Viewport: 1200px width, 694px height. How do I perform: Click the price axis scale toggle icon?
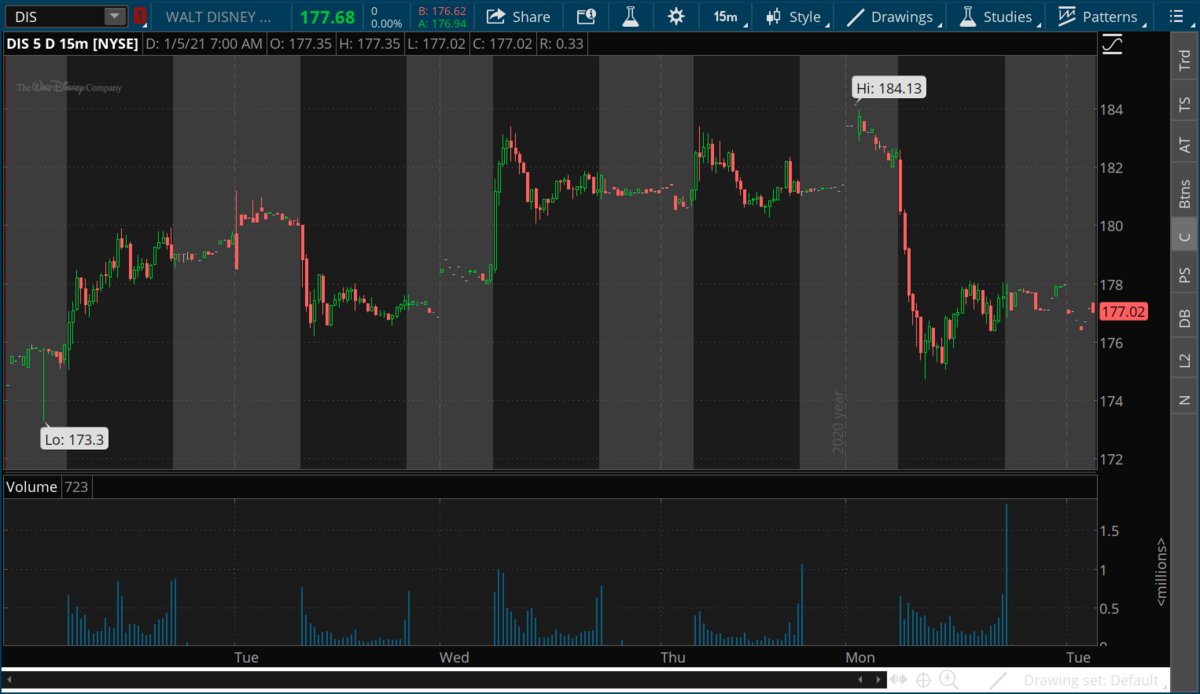[1112, 45]
